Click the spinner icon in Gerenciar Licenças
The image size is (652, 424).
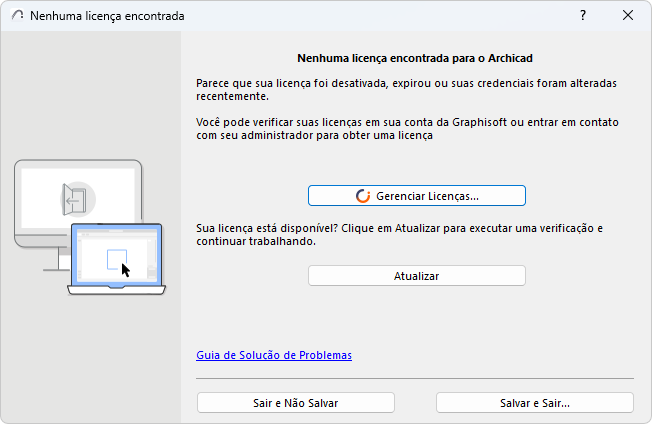point(363,196)
